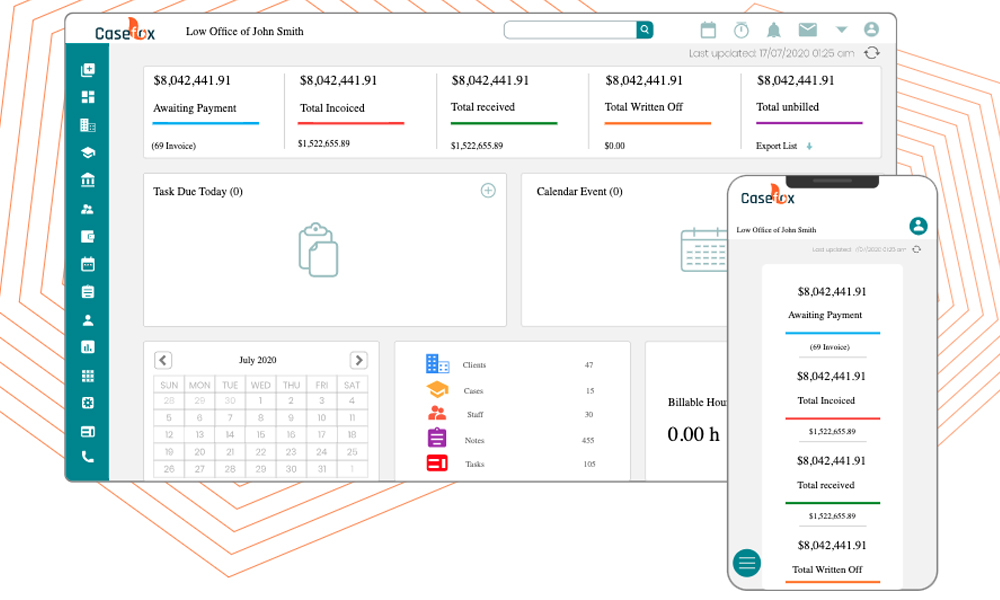The height and width of the screenshot is (600, 1000).
Task: Open the user profile avatar in the desktop header
Action: (871, 29)
